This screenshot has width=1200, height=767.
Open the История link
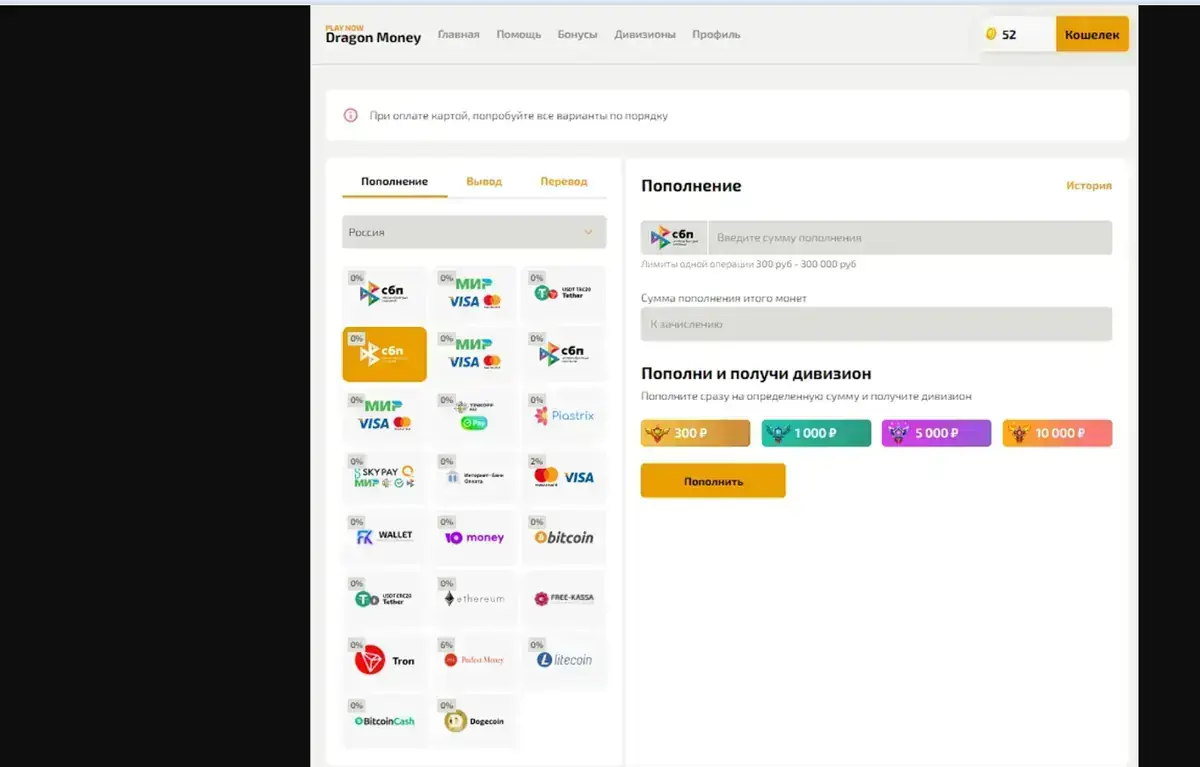[x=1088, y=186]
